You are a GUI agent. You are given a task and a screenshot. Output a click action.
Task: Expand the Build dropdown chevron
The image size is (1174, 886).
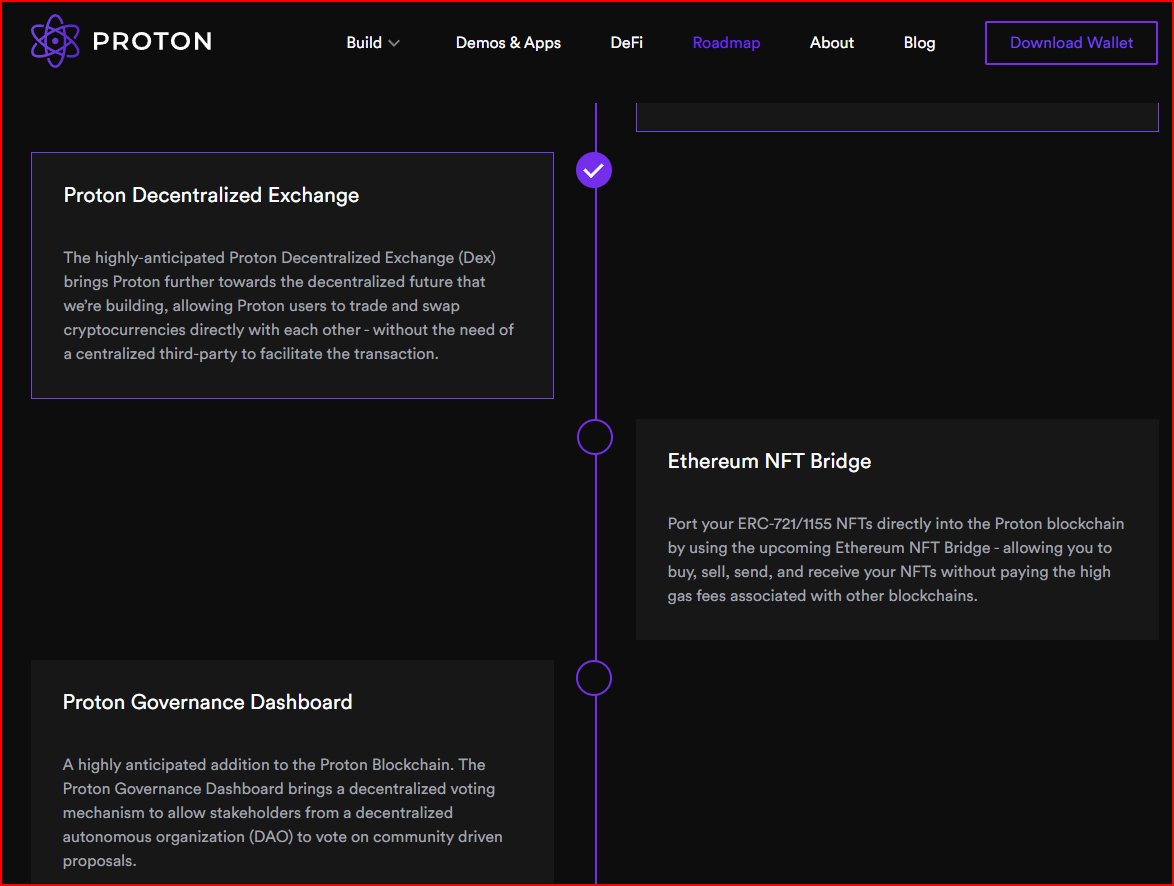[x=394, y=43]
